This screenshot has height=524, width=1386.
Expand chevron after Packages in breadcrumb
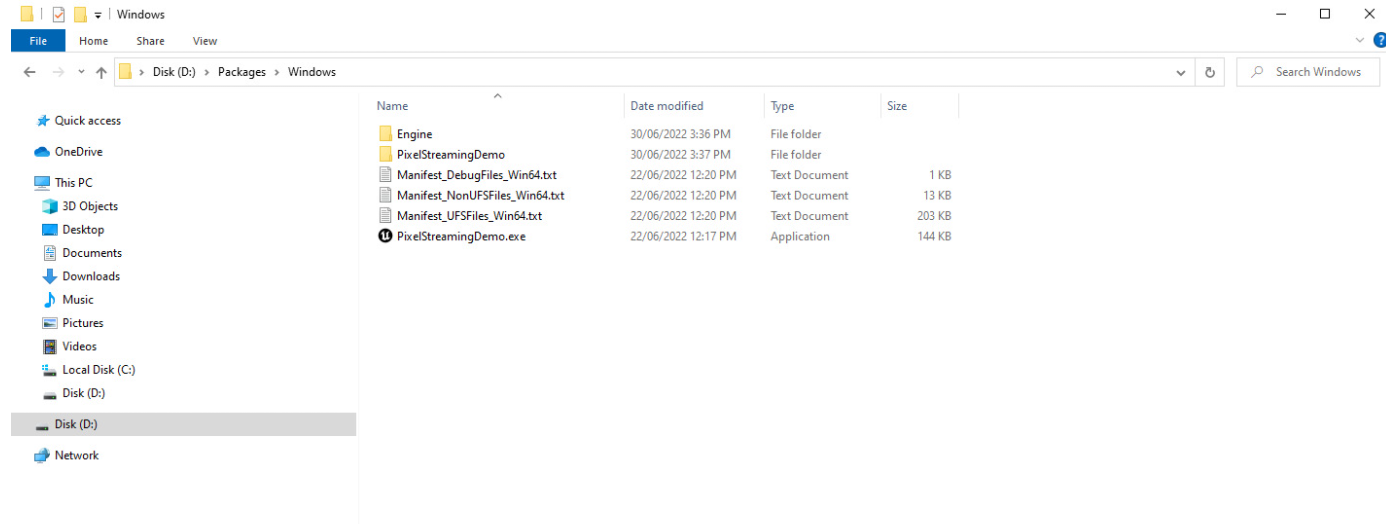(x=277, y=72)
